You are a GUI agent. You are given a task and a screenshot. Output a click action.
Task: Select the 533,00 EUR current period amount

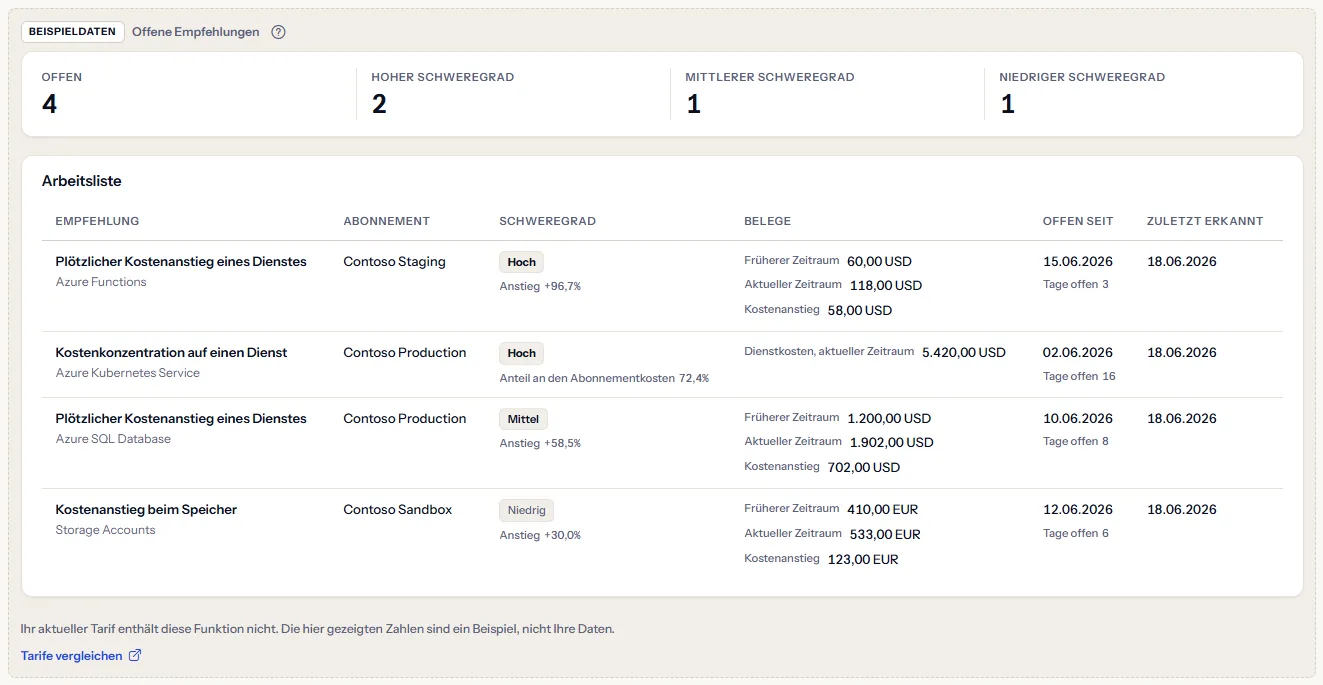click(885, 534)
